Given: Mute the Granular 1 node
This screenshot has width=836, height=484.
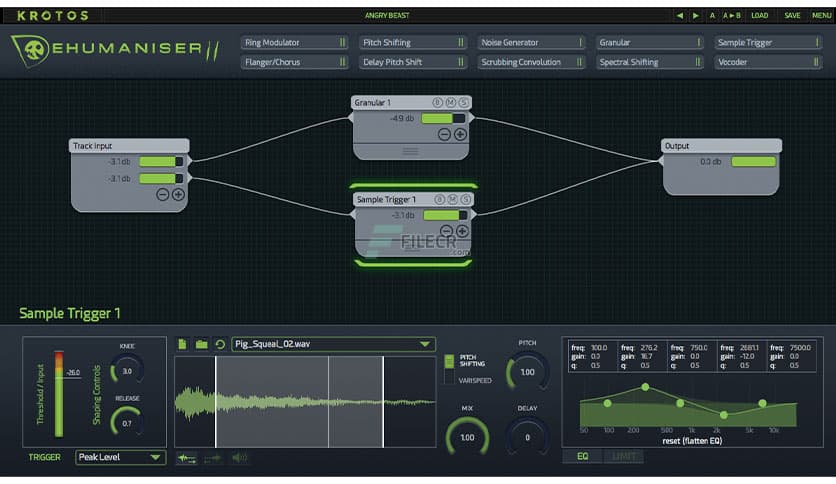Looking at the screenshot, I should pos(450,103).
